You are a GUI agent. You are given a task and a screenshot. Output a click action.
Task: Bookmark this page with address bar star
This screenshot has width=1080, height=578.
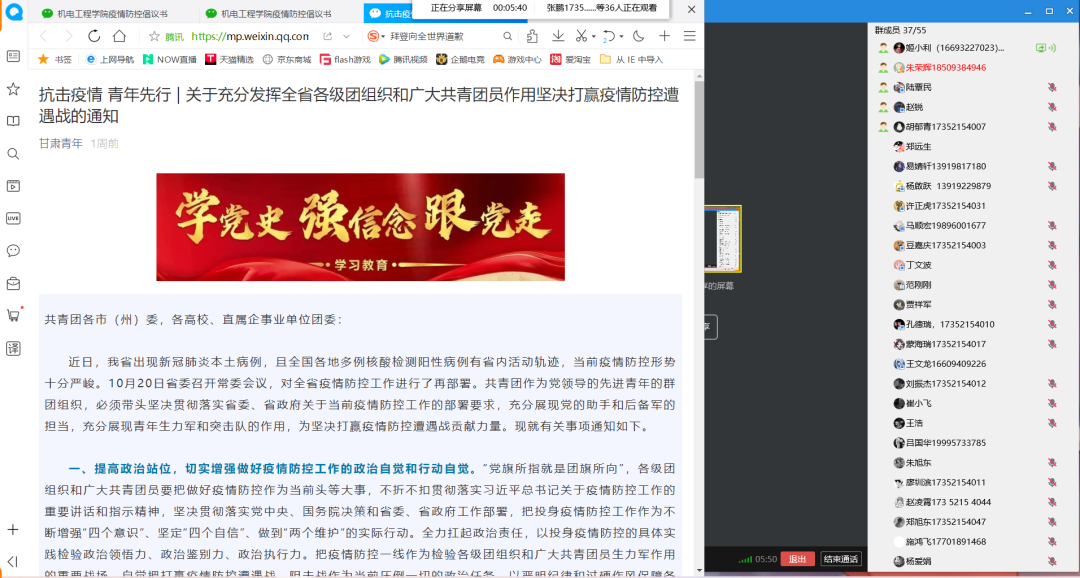click(x=154, y=36)
